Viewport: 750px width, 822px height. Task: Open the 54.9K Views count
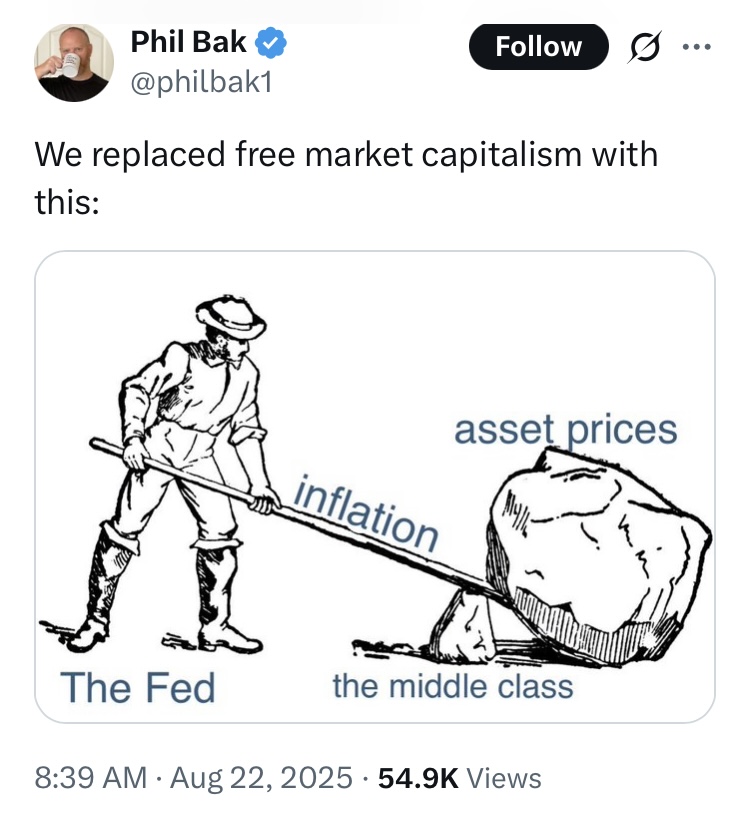click(460, 777)
